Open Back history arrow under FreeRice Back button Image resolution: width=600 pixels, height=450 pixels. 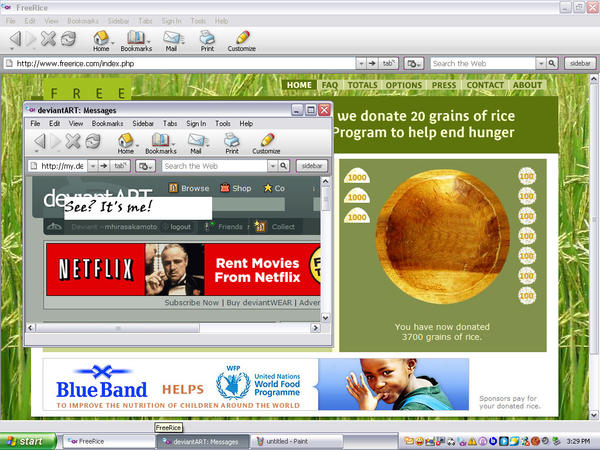[x=12, y=49]
